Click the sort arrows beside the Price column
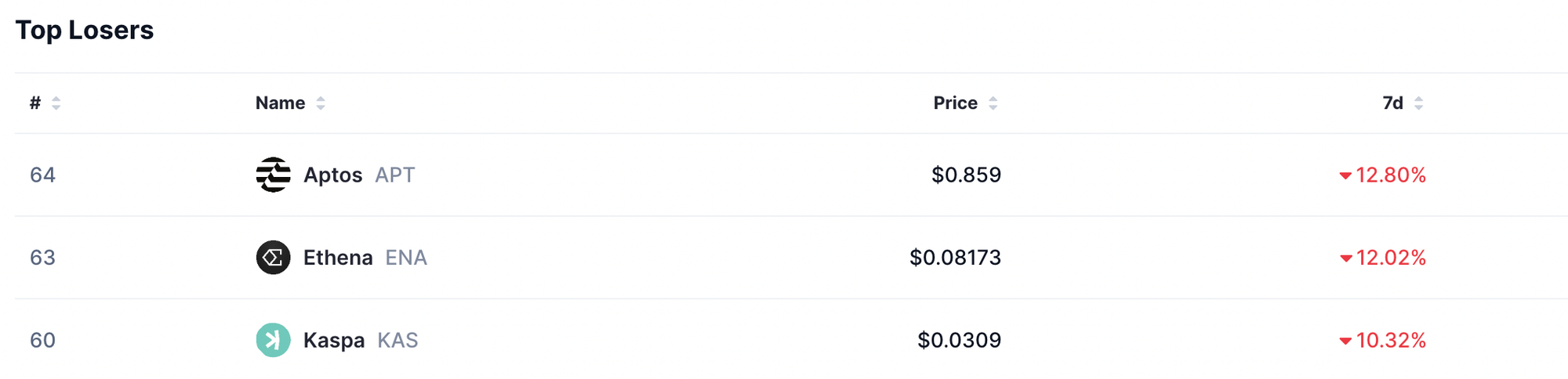 pos(993,103)
